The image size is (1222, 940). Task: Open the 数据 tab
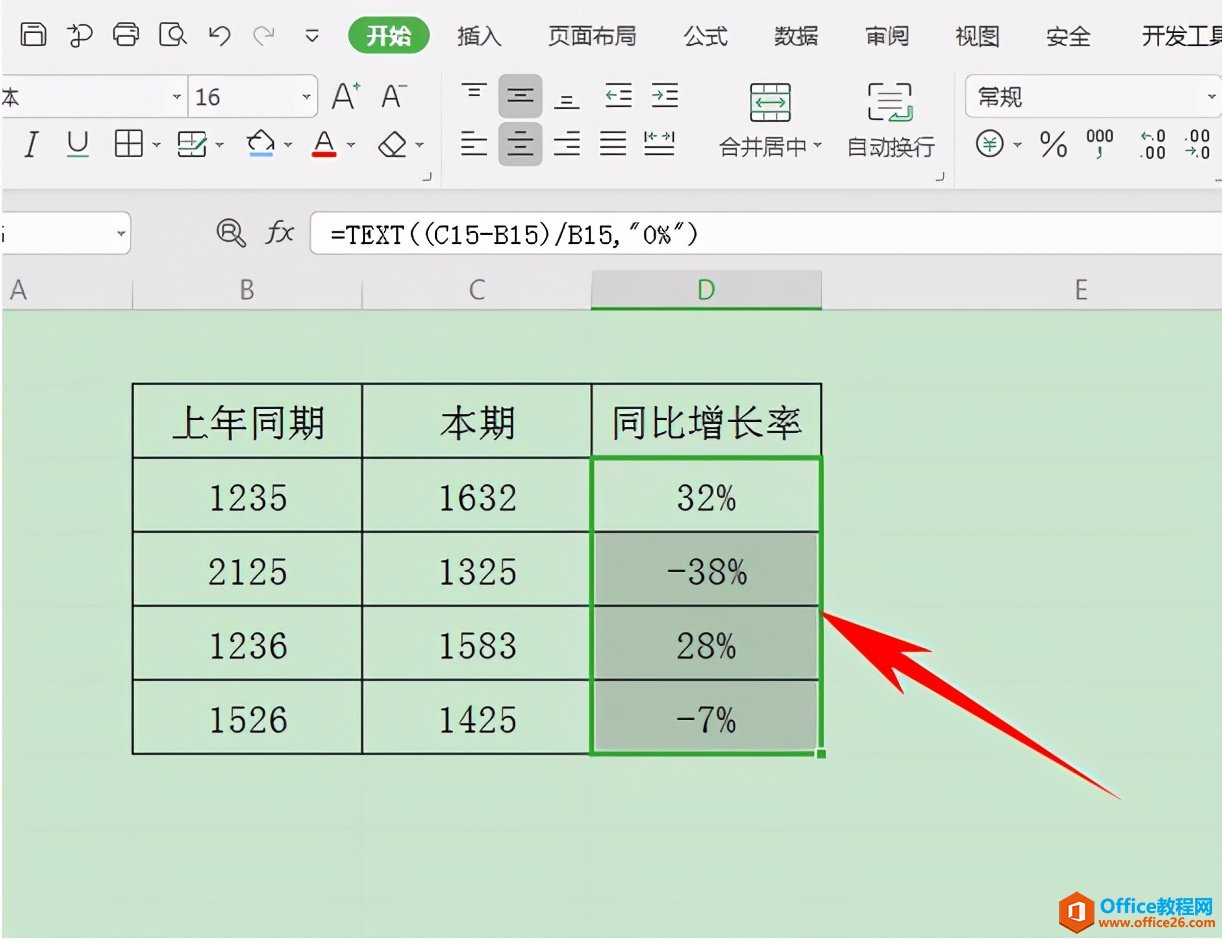pyautogui.click(x=796, y=36)
